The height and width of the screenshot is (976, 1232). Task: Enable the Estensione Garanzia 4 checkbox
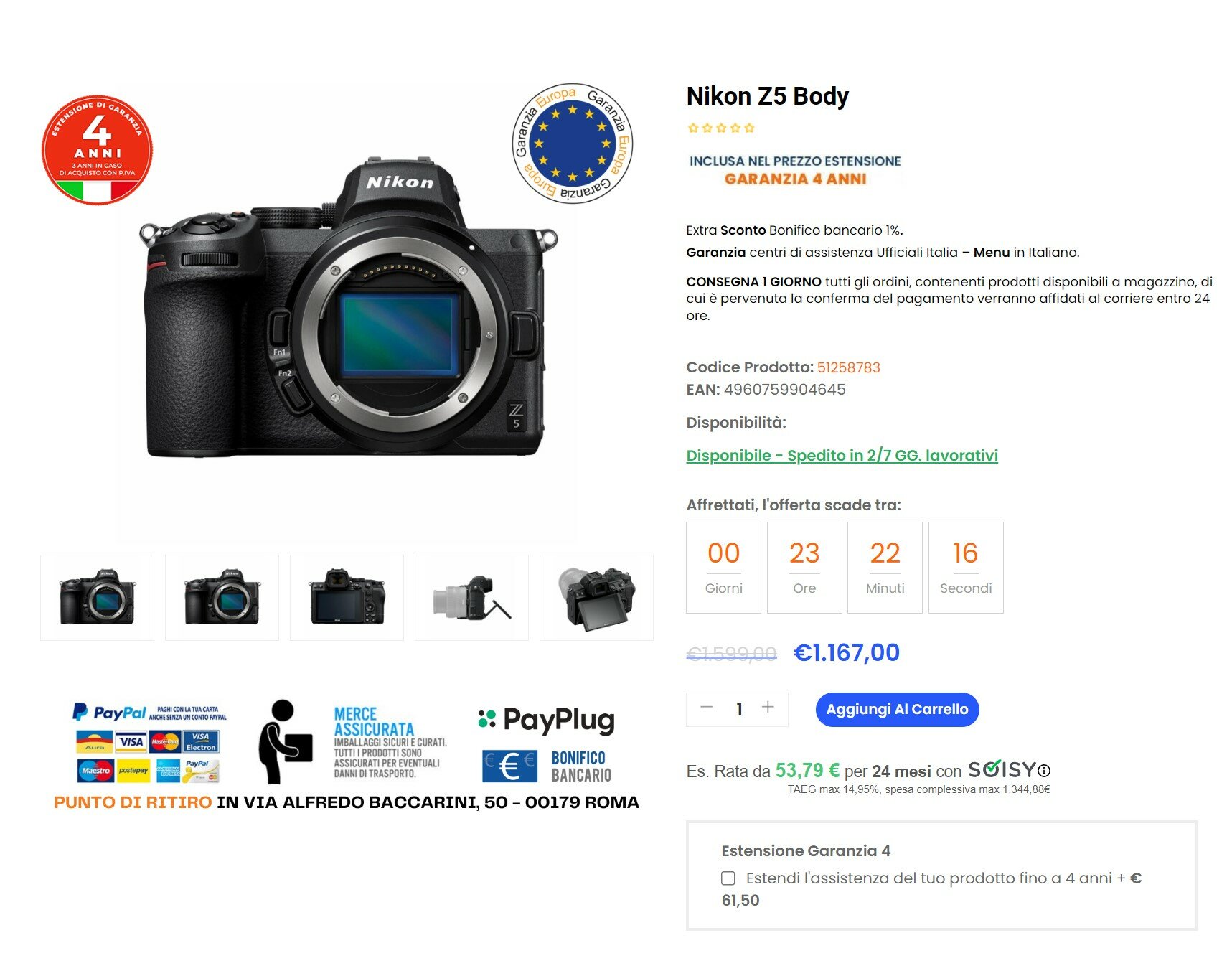728,878
